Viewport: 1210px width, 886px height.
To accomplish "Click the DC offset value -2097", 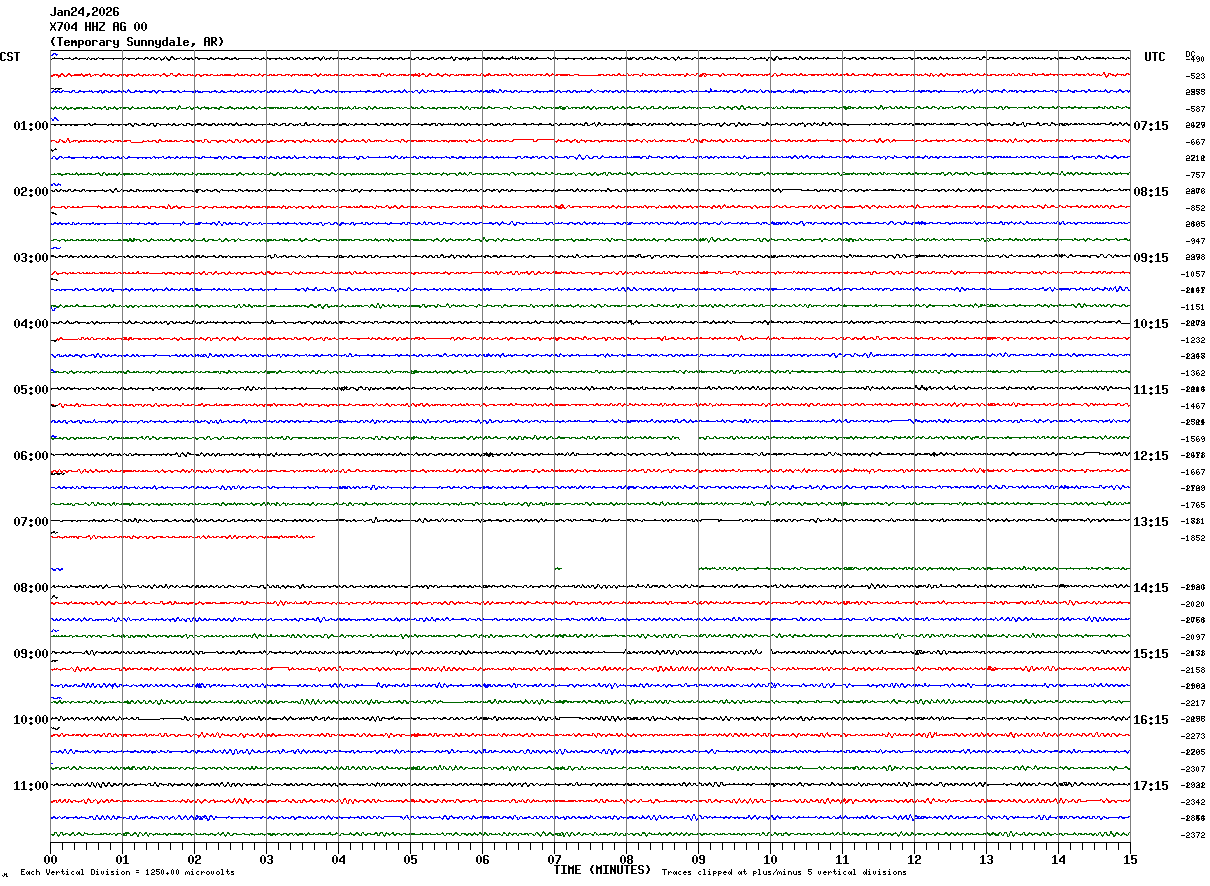I will click(x=1194, y=637).
